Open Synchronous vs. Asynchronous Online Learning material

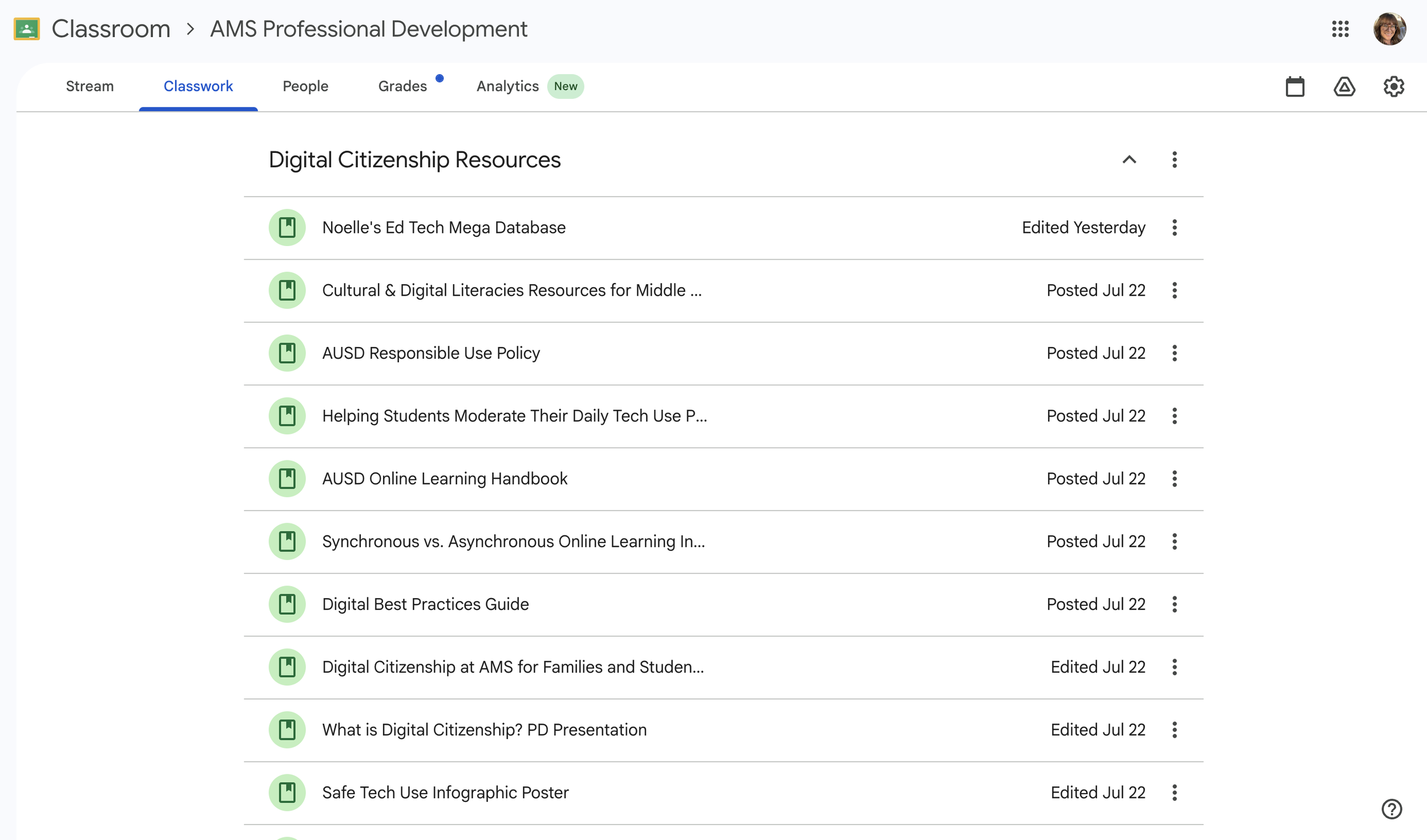514,542
